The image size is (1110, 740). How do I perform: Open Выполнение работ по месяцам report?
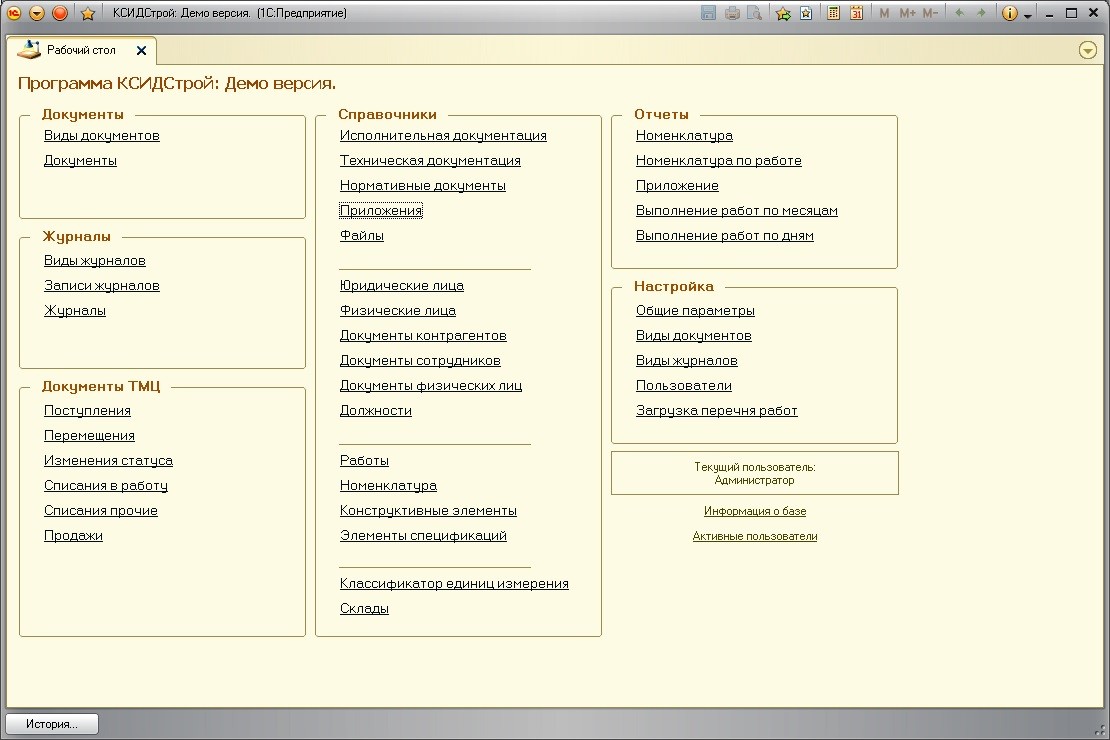[x=737, y=210]
